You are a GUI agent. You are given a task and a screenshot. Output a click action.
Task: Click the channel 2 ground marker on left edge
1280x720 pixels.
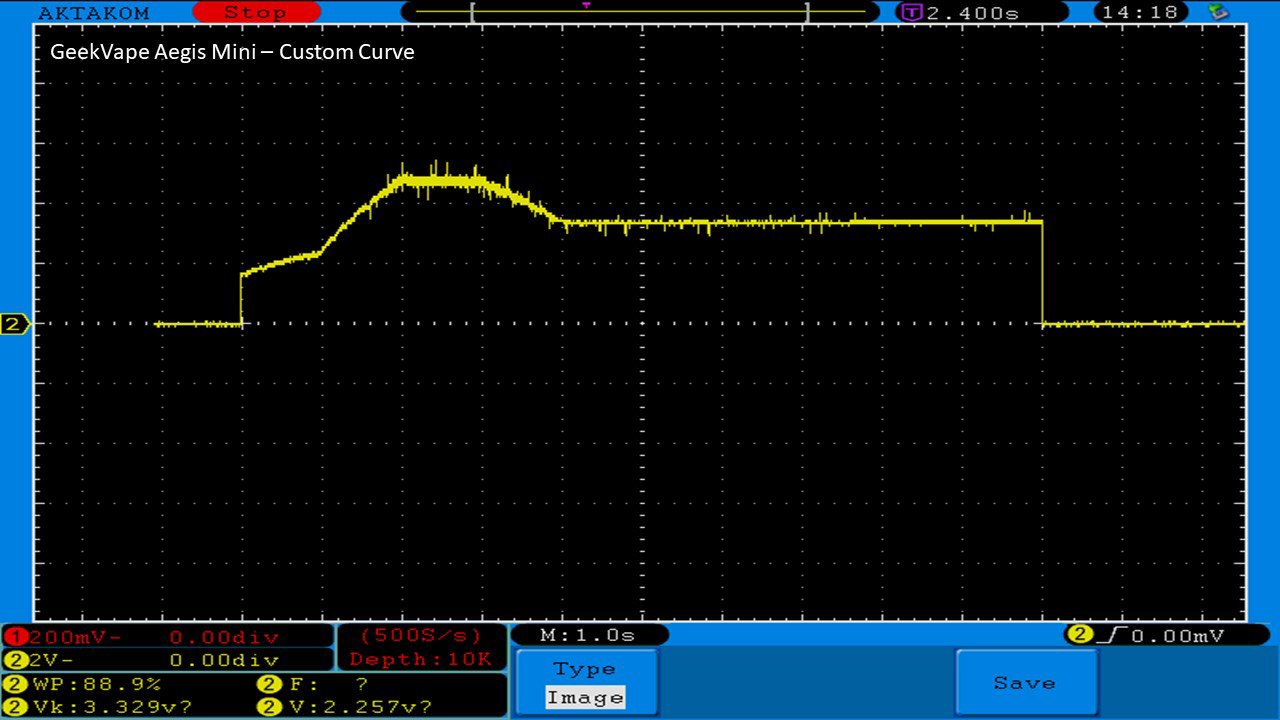point(15,324)
